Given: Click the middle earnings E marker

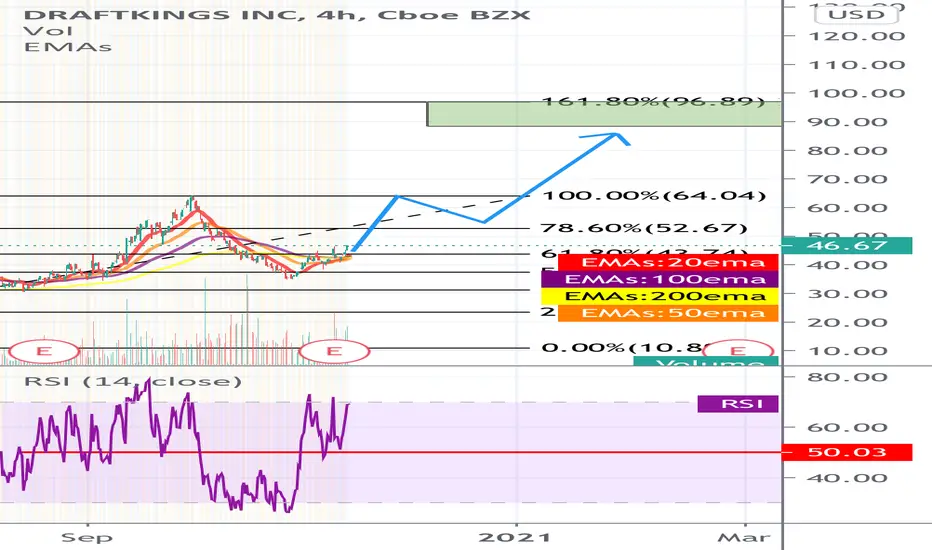Looking at the screenshot, I should coord(334,351).
